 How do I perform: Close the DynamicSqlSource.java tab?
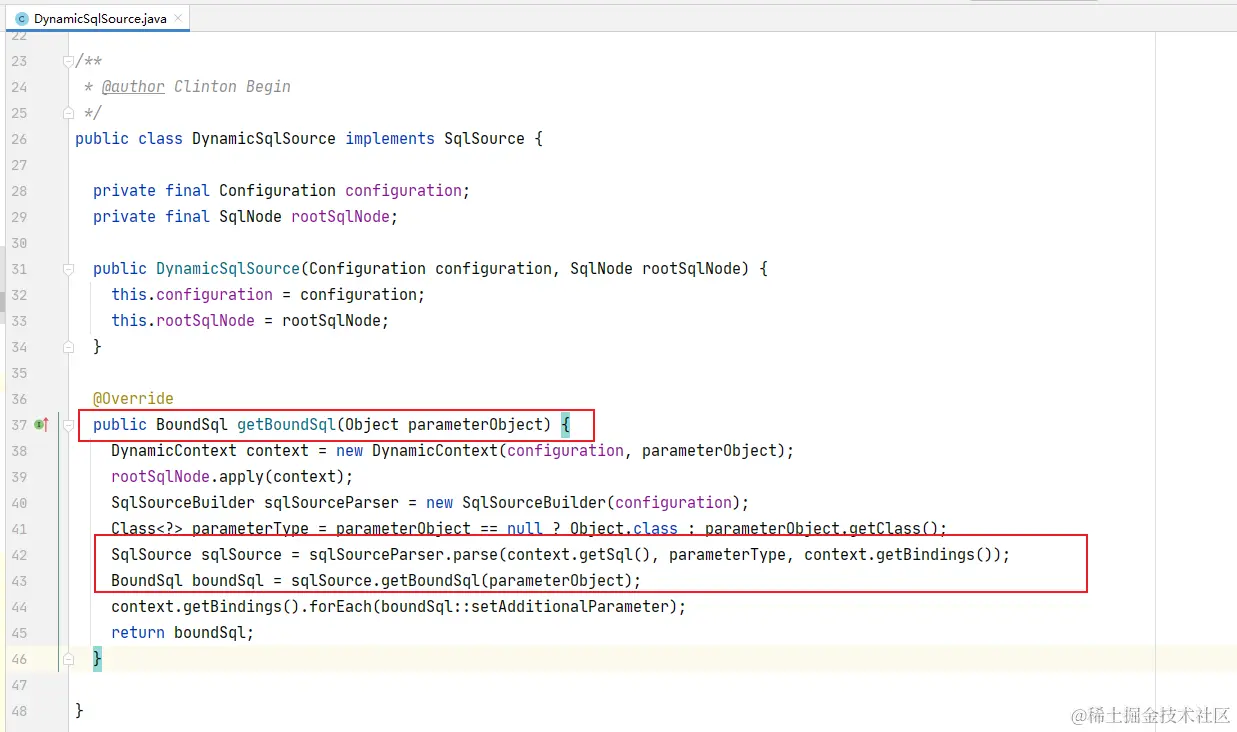pyautogui.click(x=179, y=19)
